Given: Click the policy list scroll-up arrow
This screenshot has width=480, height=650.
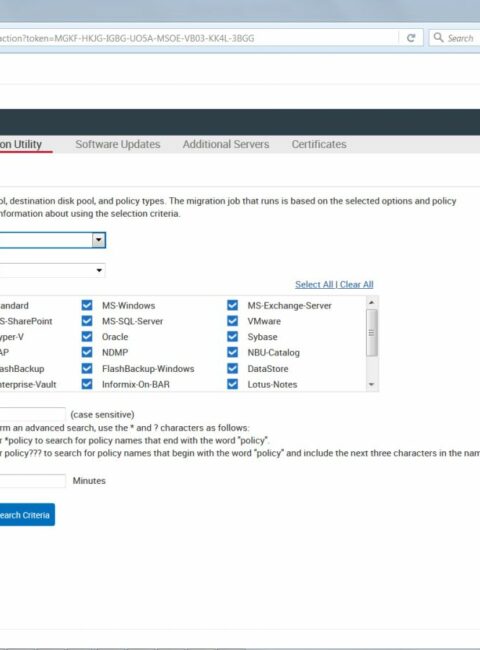Looking at the screenshot, I should click(x=371, y=302).
